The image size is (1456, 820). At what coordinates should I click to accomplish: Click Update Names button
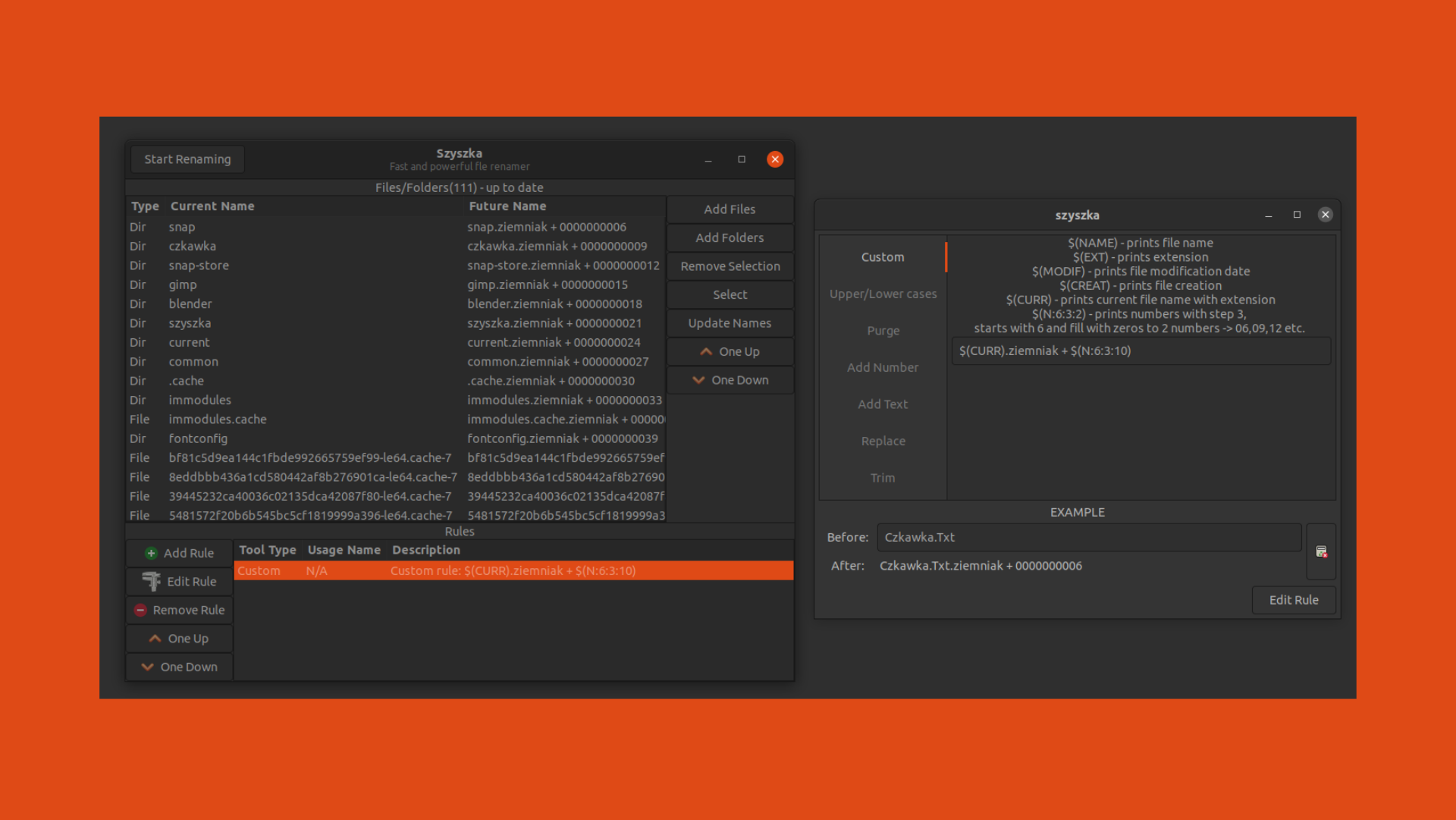(x=730, y=323)
